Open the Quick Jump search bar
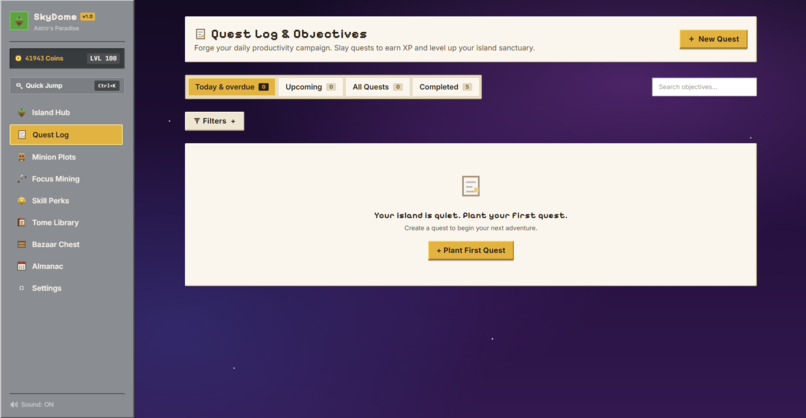Image resolution: width=806 pixels, height=418 pixels. 67,86
